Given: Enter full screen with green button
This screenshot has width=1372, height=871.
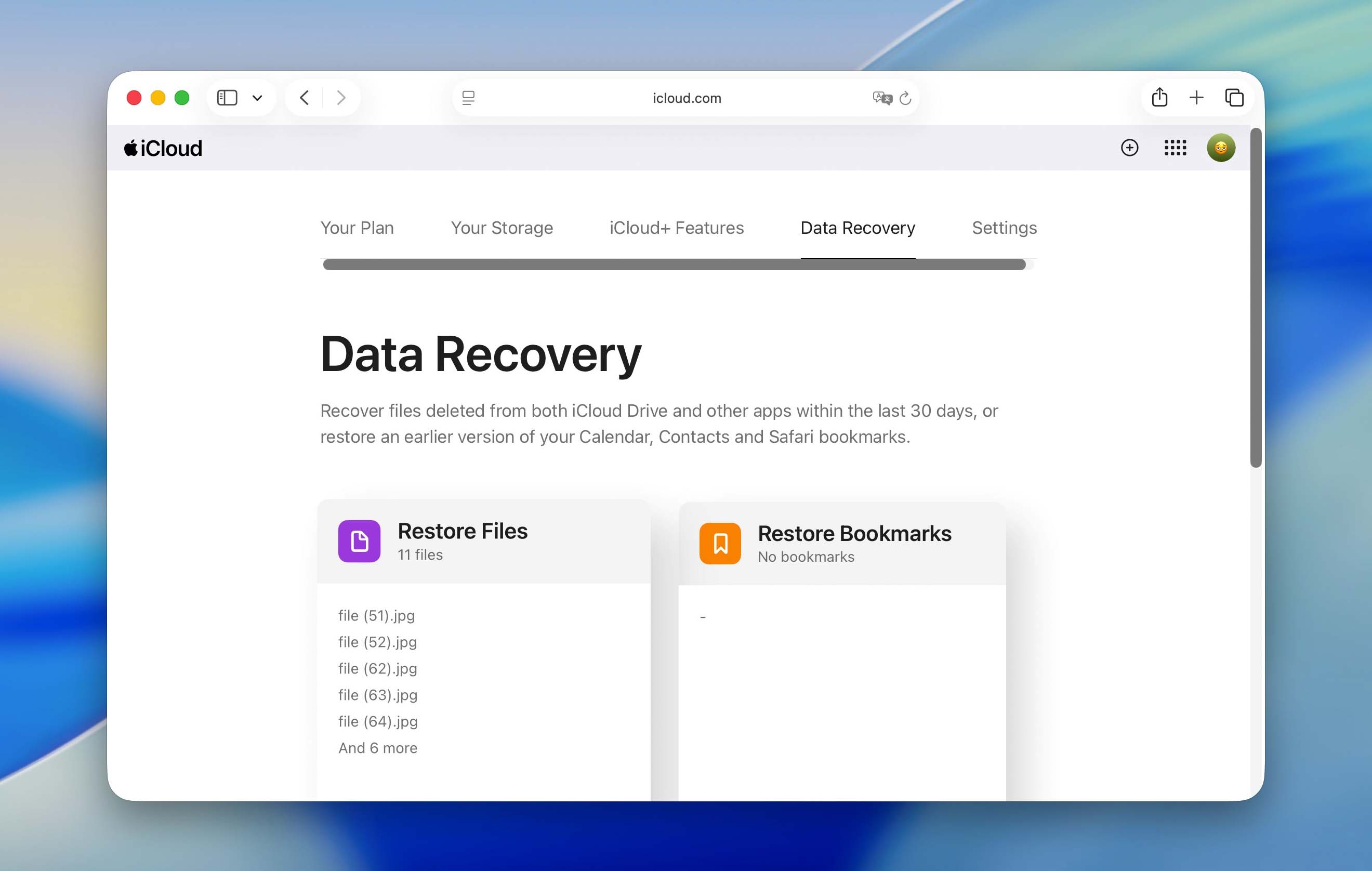Looking at the screenshot, I should coord(182,98).
